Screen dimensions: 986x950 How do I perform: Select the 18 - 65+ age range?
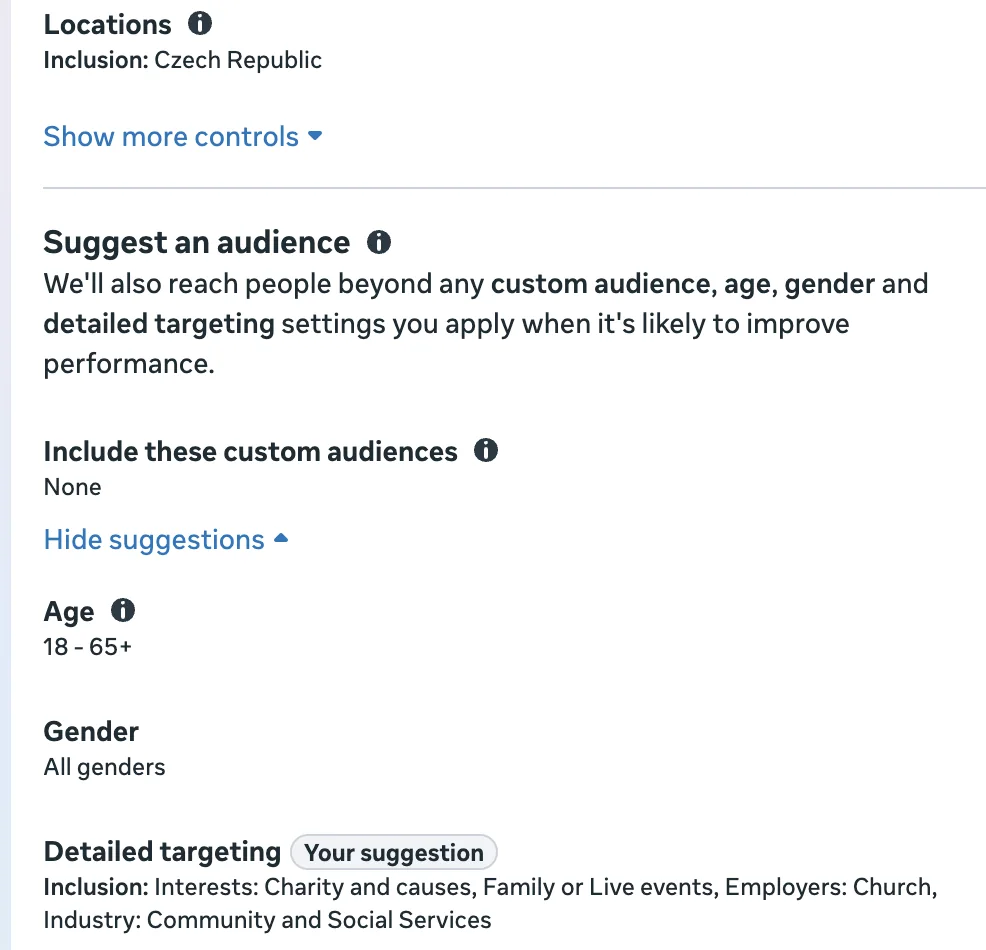click(x=87, y=647)
